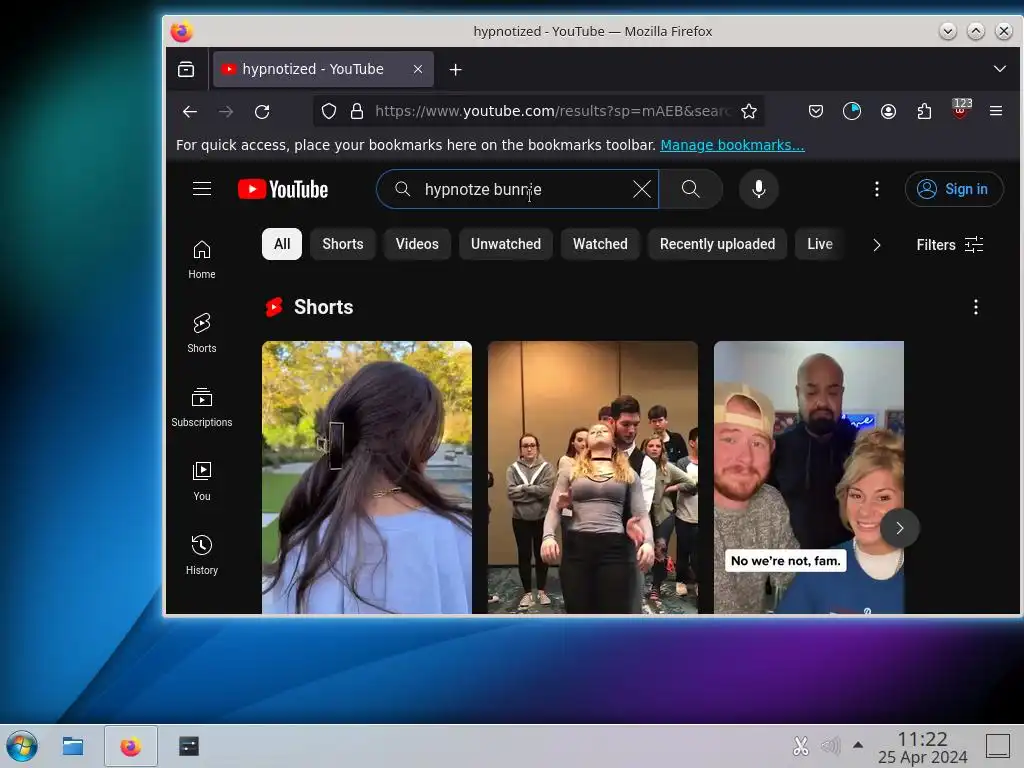Screen dimensions: 1024x768
Task: Select the Videos filter chip
Action: [x=417, y=244]
